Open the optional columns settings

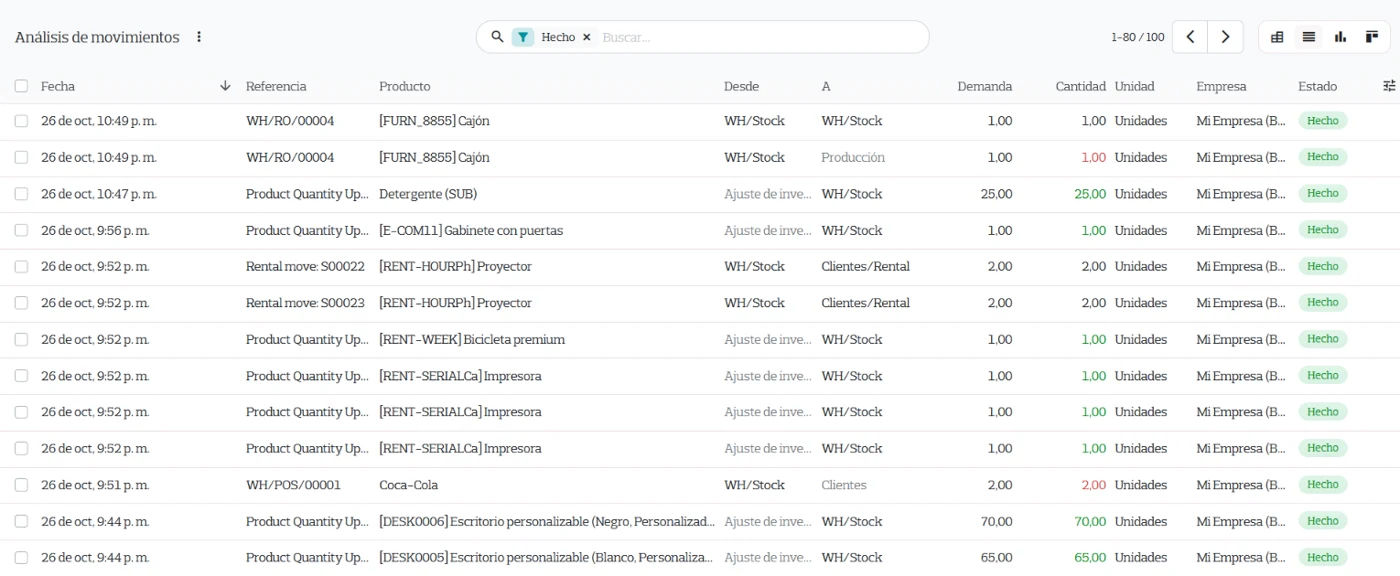click(x=1389, y=86)
